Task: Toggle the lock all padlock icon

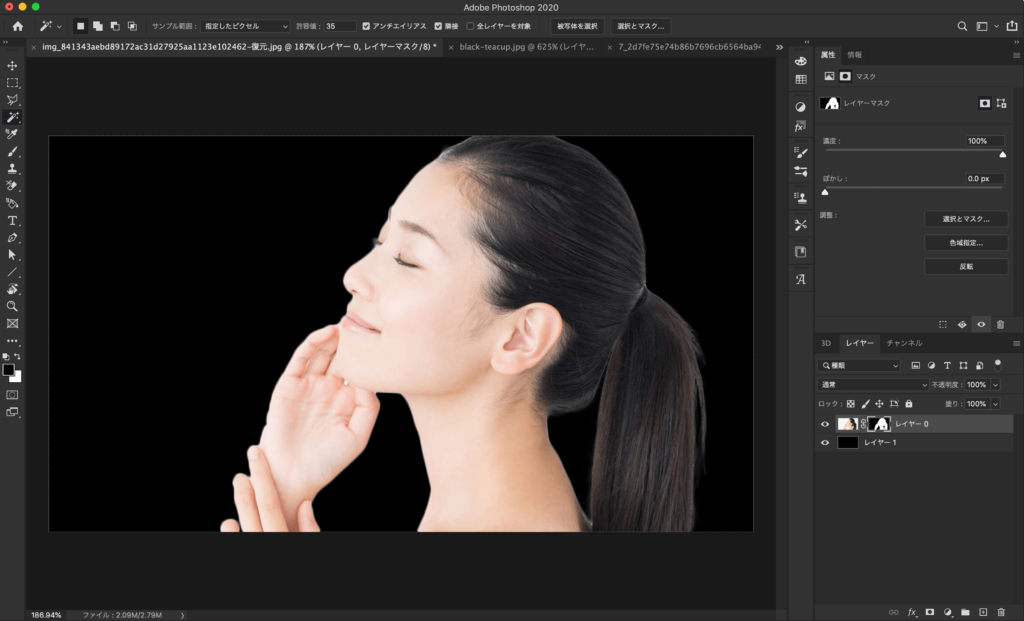Action: tap(908, 404)
